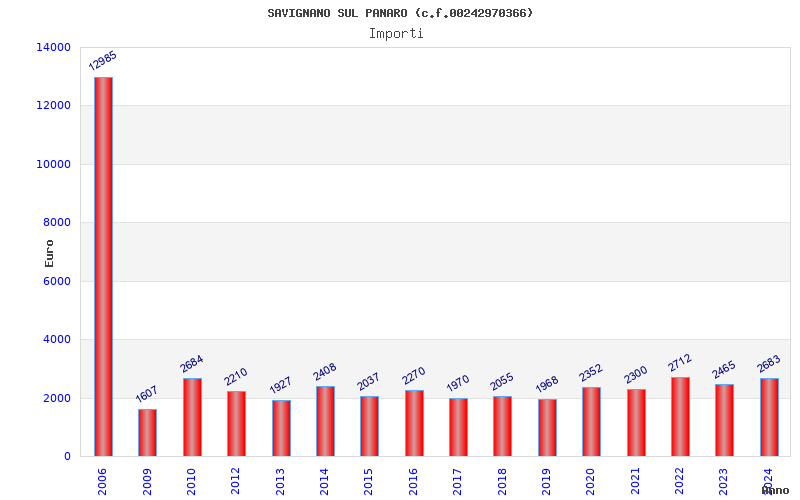Image resolution: width=800 pixels, height=500 pixels.
Task: Click the value label 1927
Action: pyautogui.click(x=280, y=385)
